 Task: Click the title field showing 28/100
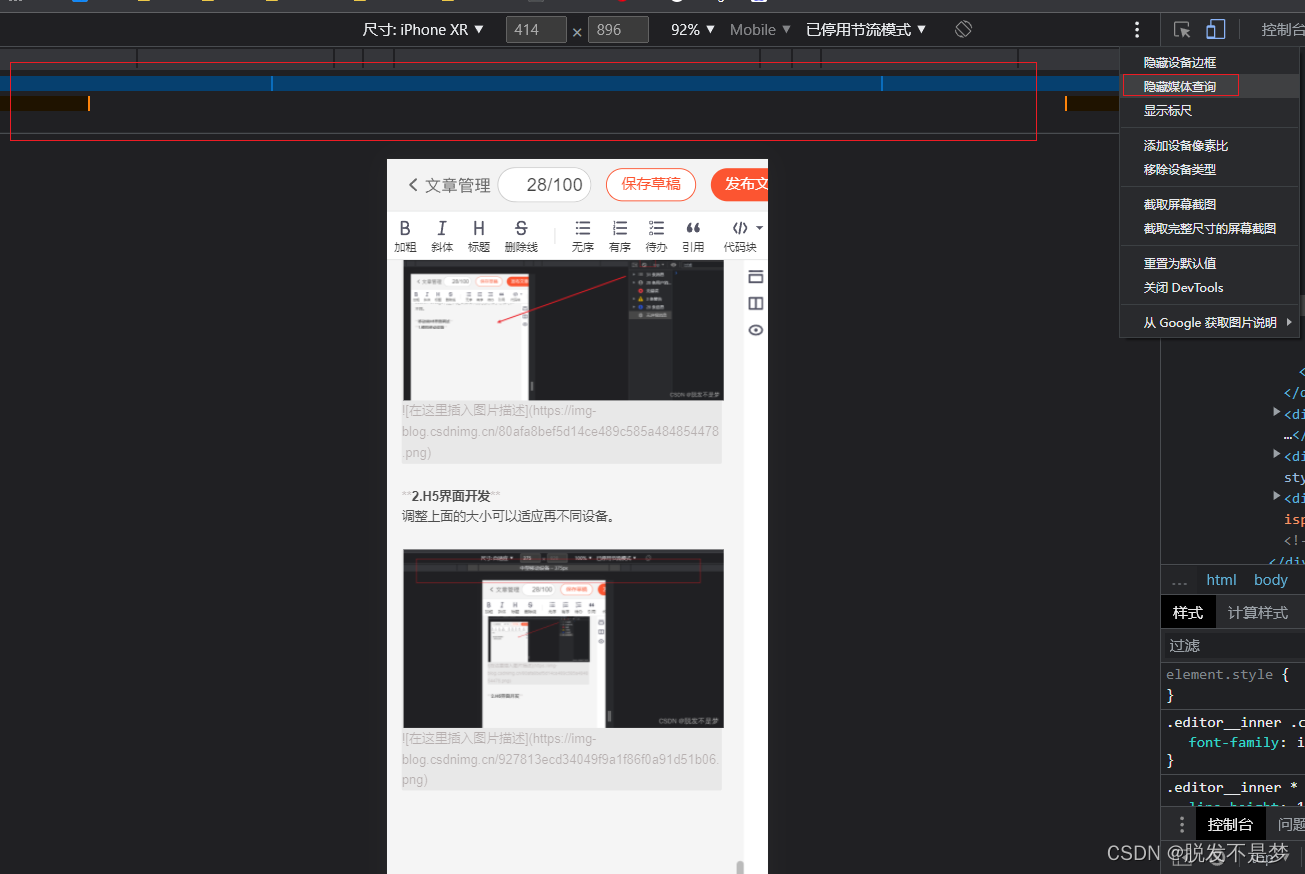(544, 185)
